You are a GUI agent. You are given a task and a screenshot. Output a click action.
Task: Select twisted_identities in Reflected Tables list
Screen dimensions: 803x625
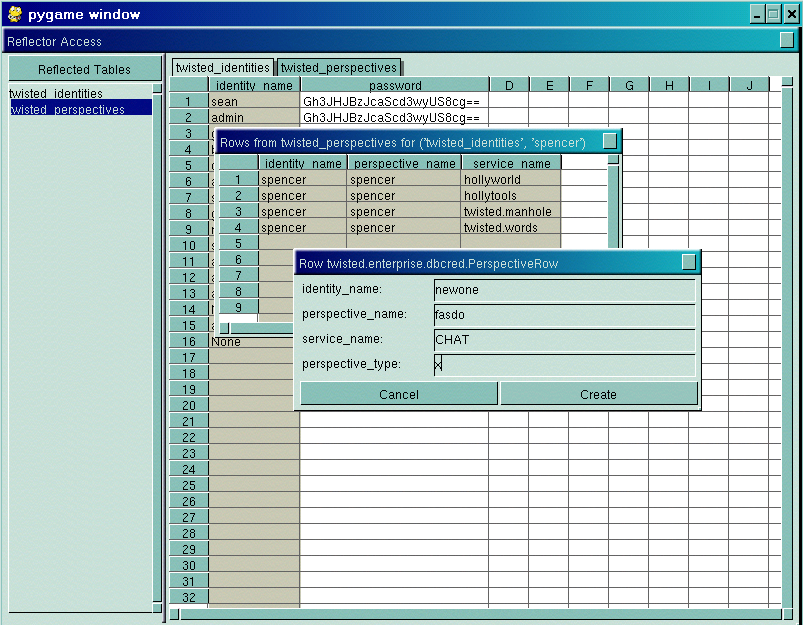tap(56, 94)
